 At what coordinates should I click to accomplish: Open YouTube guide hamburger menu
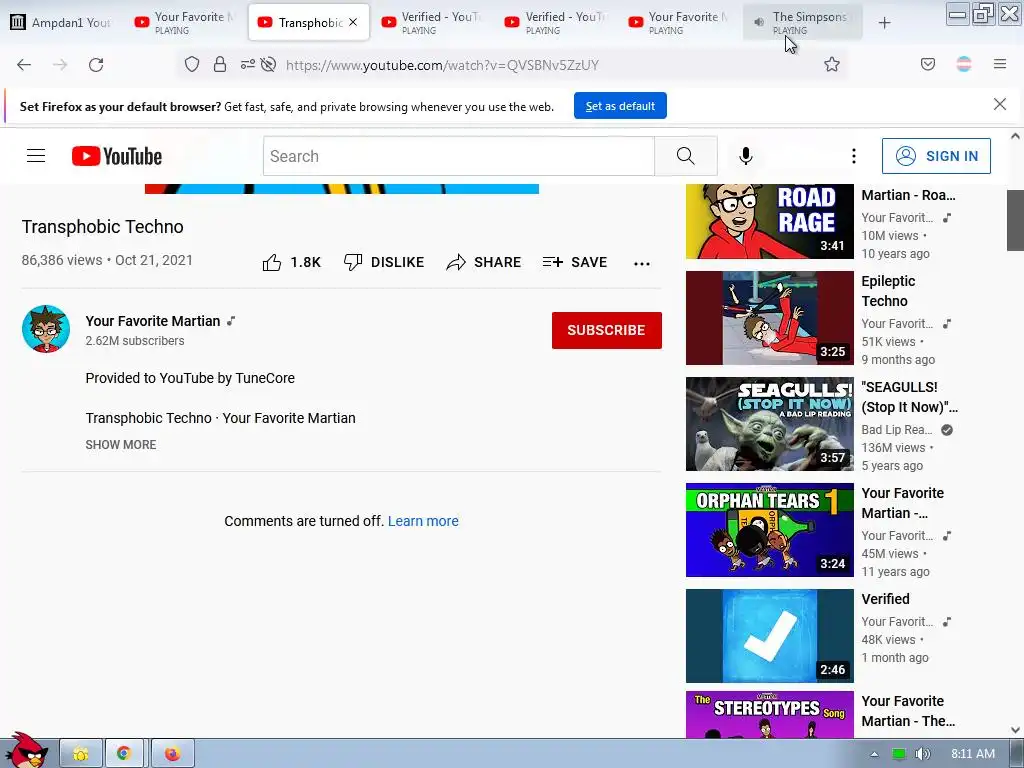coord(36,156)
